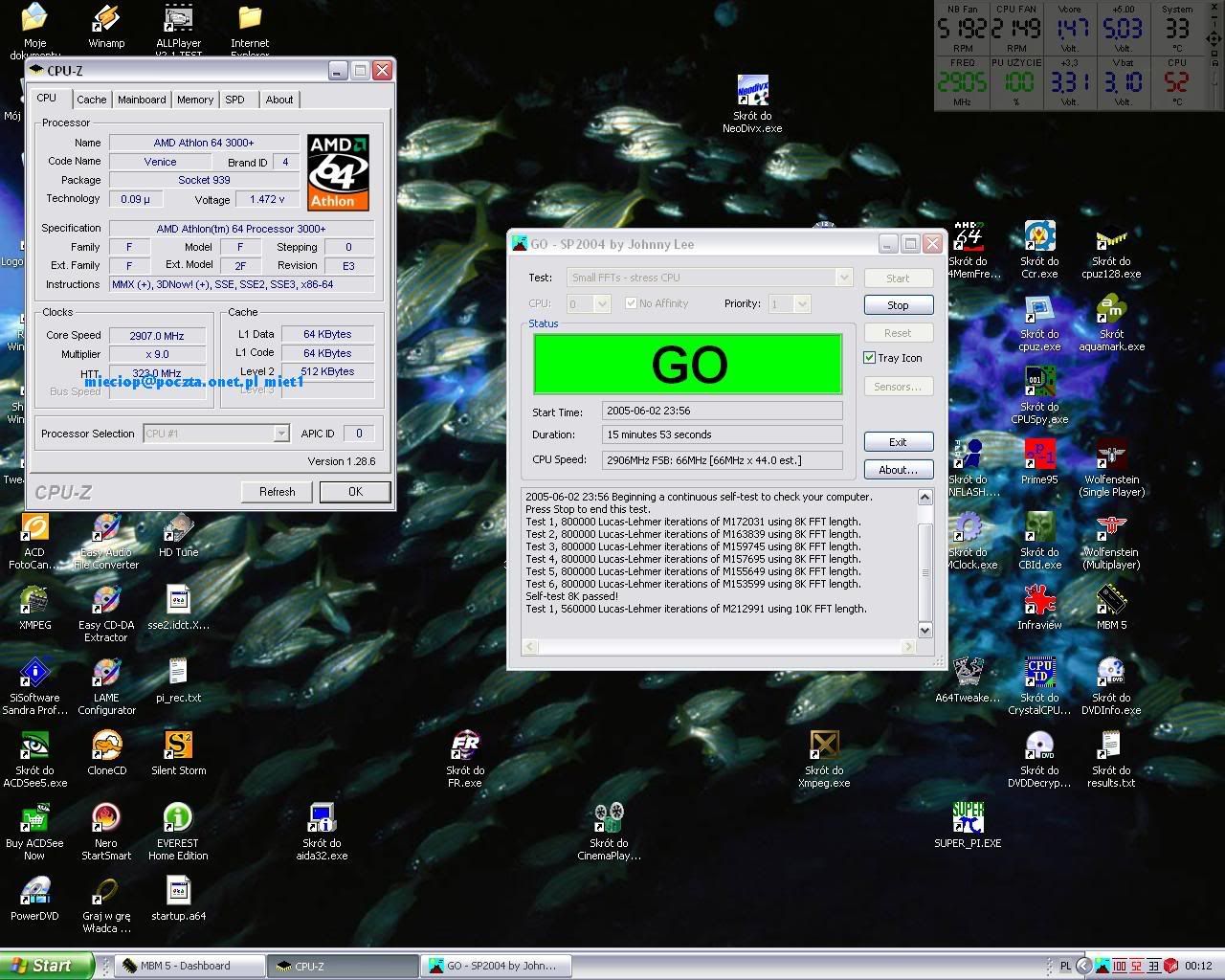Launch CloneCD desktop icon

[x=106, y=752]
